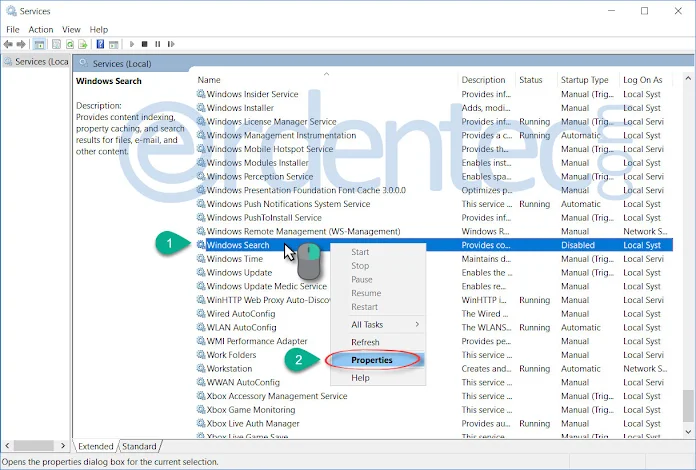Click the list scrollbar down arrow
Image resolution: width=696 pixels, height=470 pixels.
[688, 431]
